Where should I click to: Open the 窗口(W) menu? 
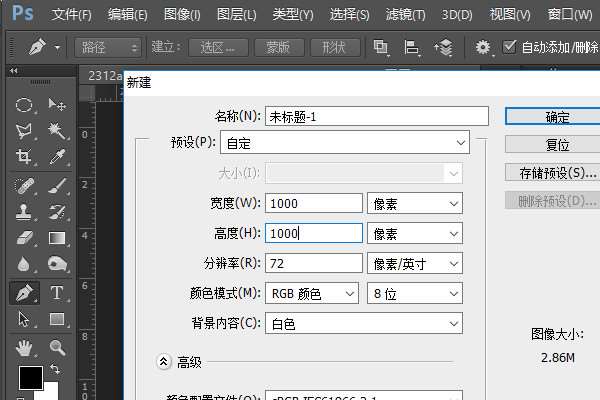click(x=570, y=15)
